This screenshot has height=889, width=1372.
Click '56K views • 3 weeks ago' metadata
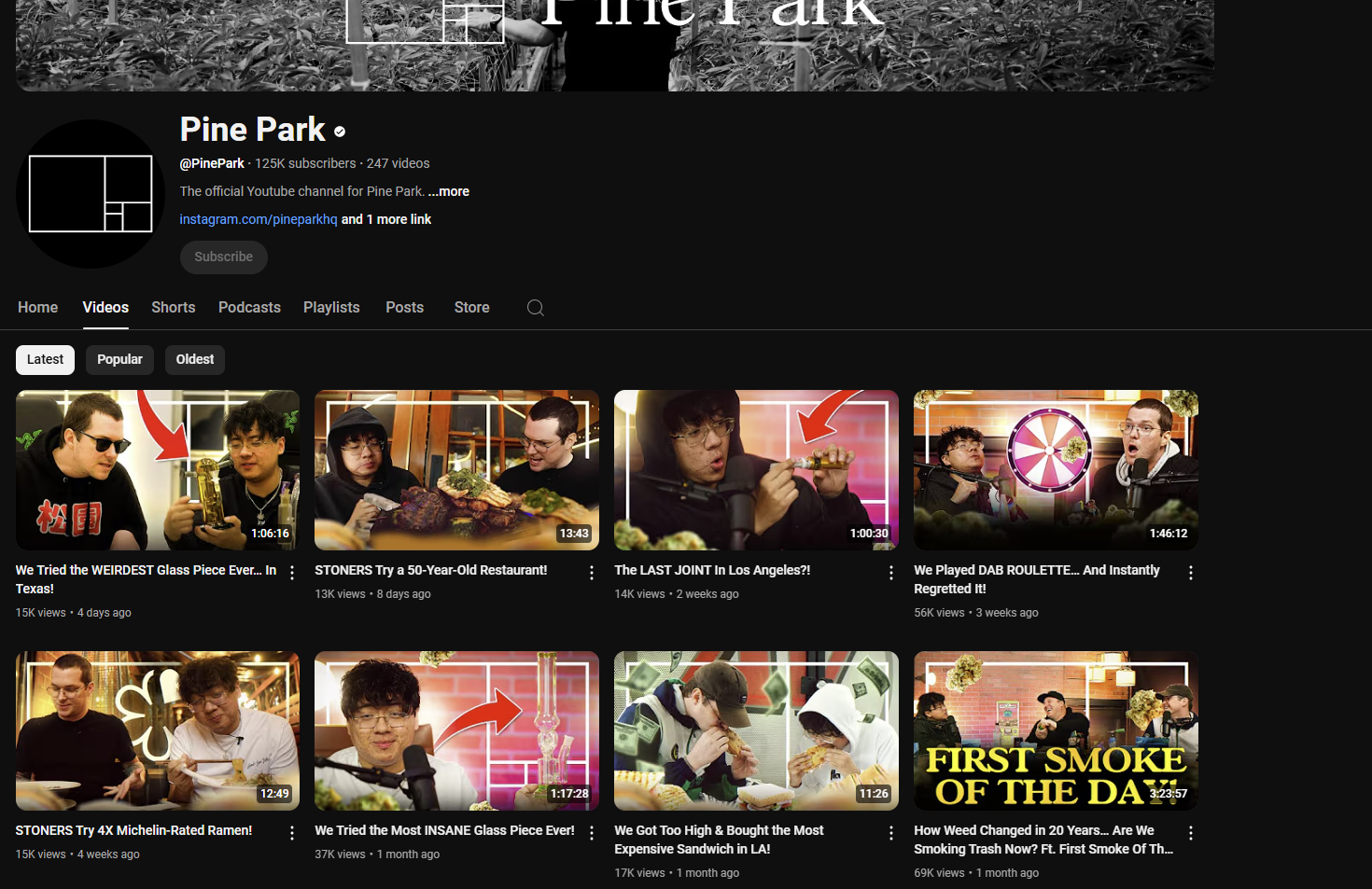[976, 613]
